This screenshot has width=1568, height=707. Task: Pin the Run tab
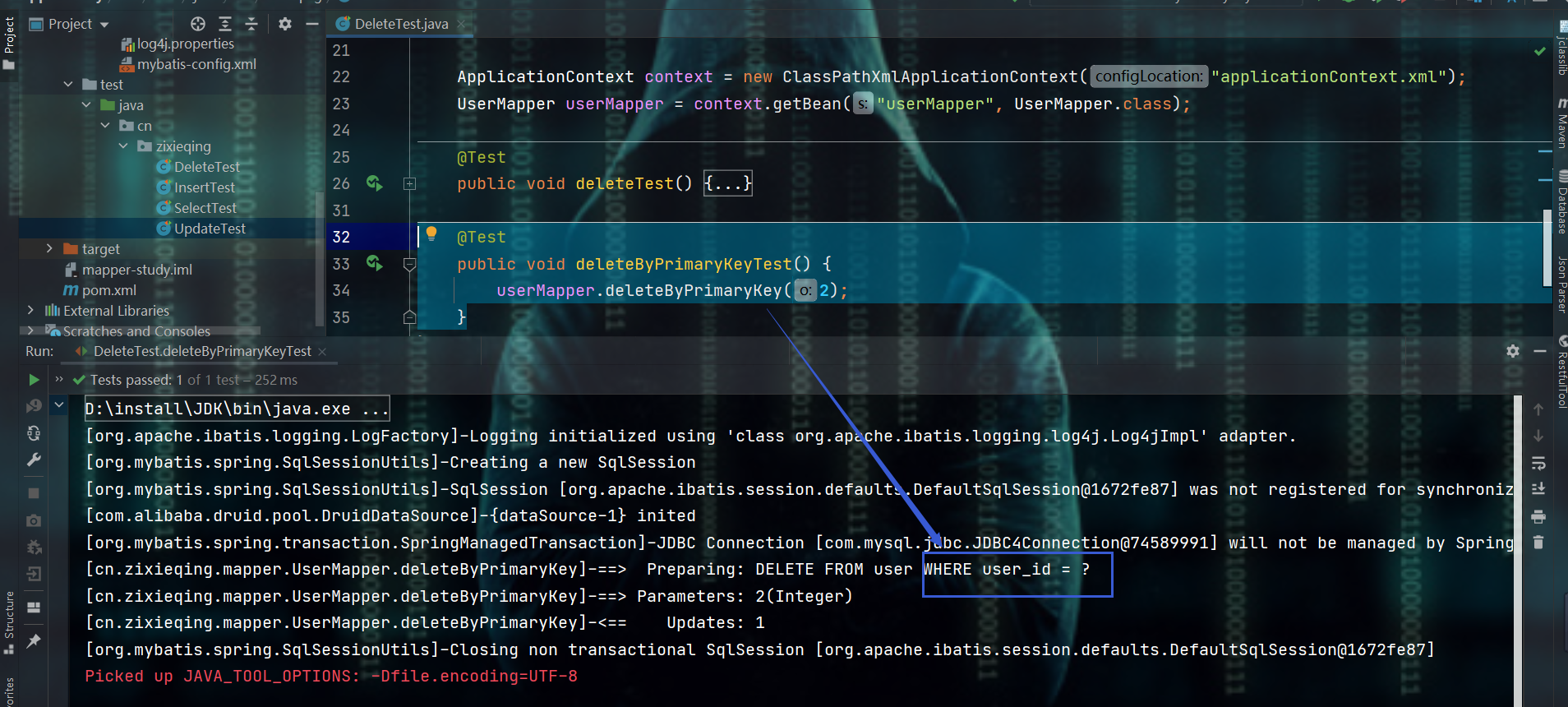pyautogui.click(x=34, y=640)
